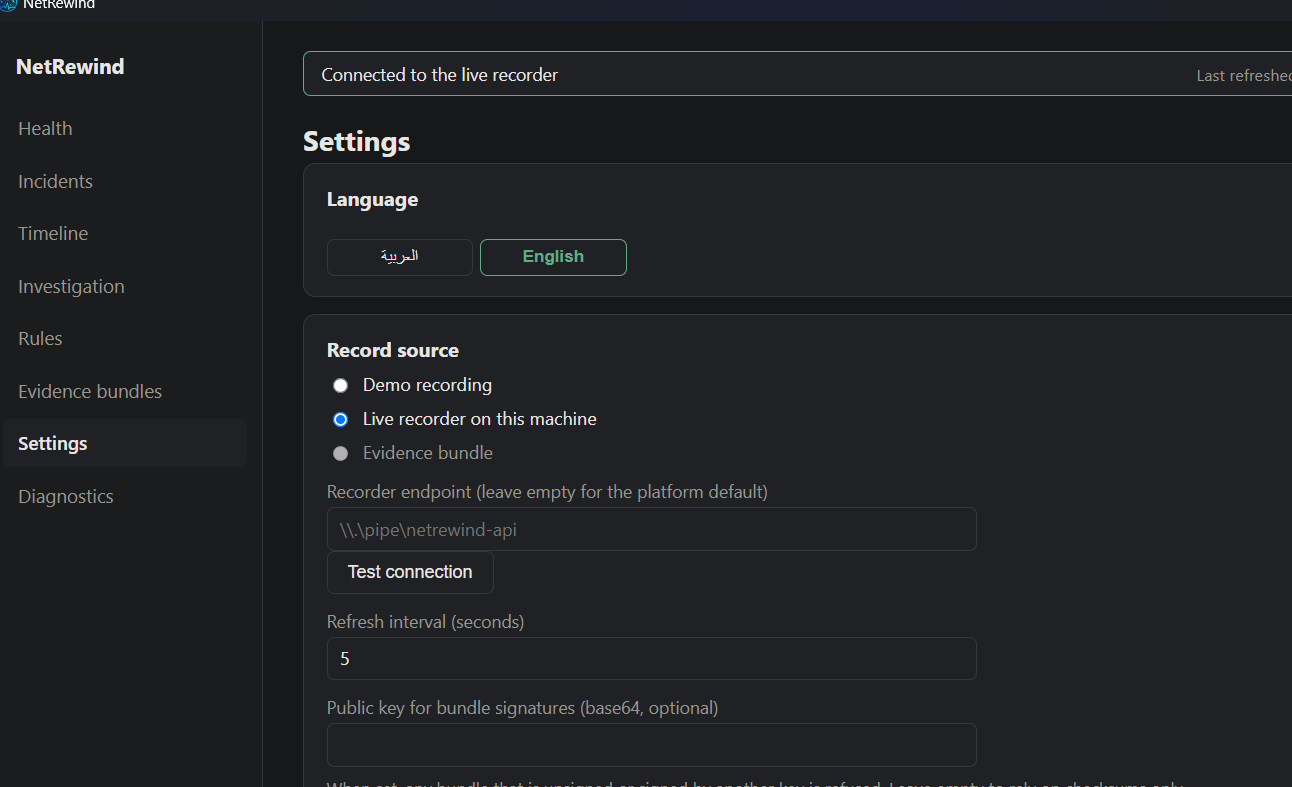This screenshot has width=1292, height=787.
Task: Open Evidence bundles in sidebar
Action: (x=90, y=391)
